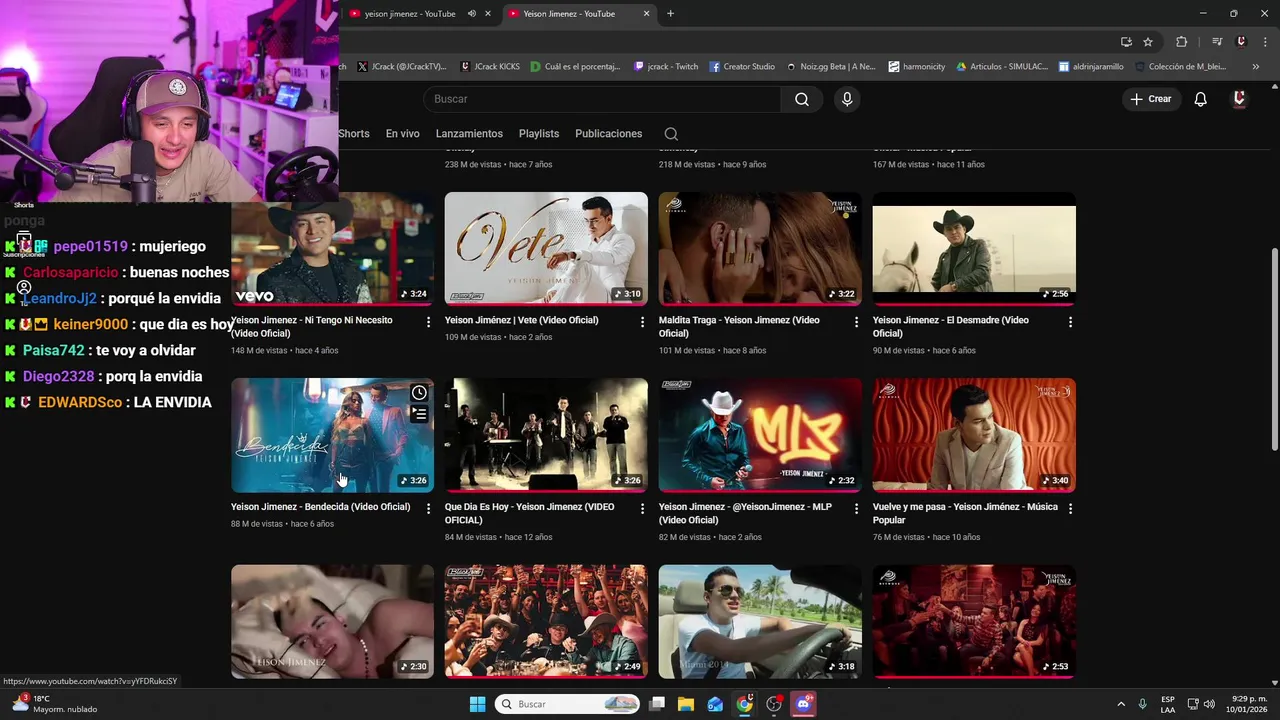Open the YouTube account avatar menu

[1239, 99]
